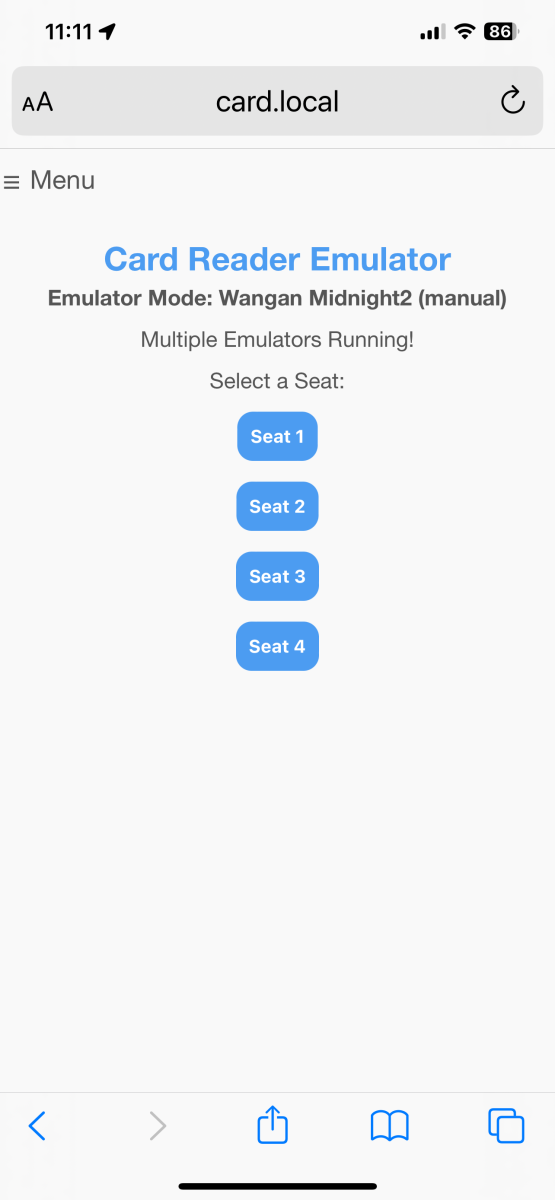555x1200 pixels.
Task: Tap the cellular signal bars icon
Action: (432, 33)
